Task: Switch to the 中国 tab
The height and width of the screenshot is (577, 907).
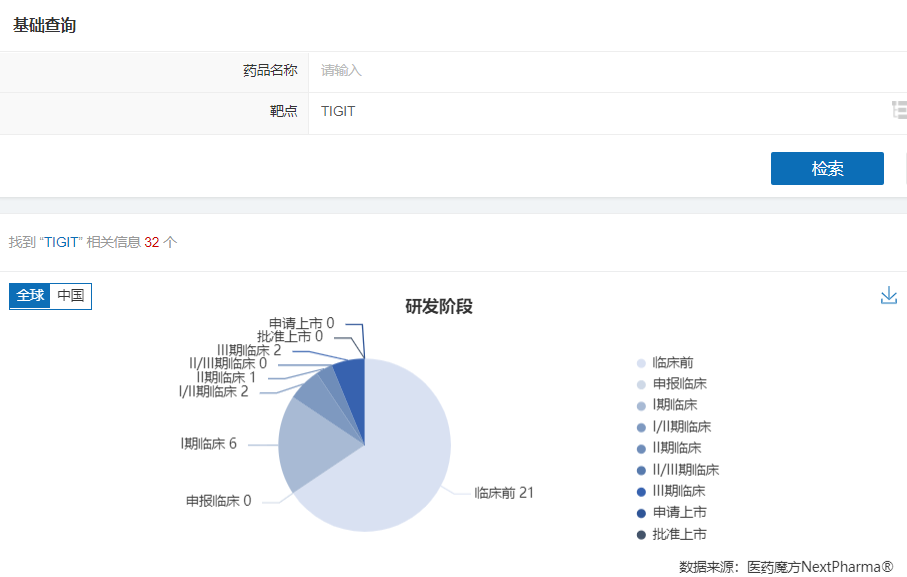Action: [71, 295]
